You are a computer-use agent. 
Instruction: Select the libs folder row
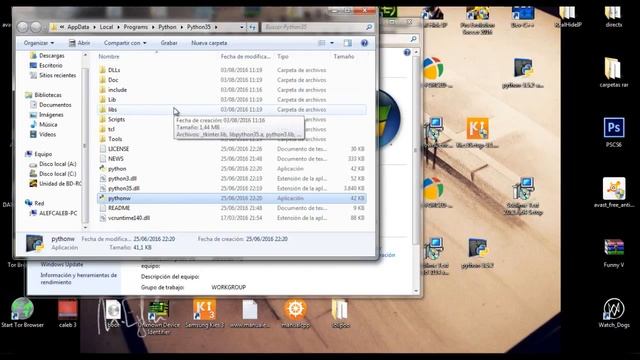point(232,109)
